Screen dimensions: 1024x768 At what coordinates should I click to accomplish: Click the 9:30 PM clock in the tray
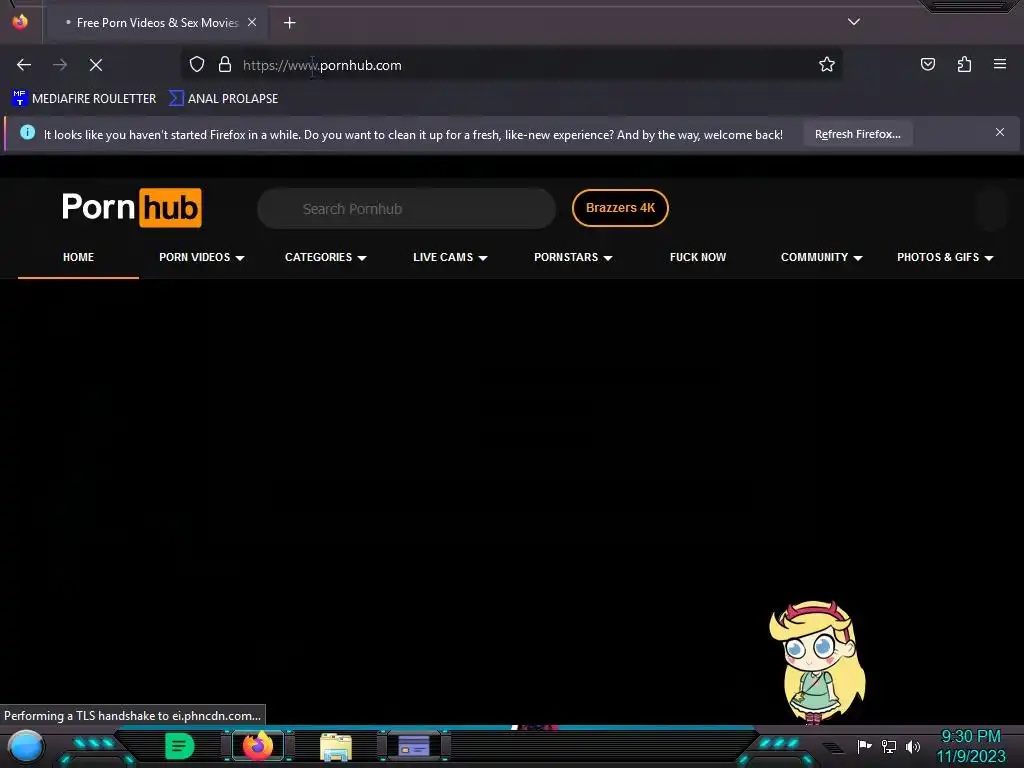(970, 737)
